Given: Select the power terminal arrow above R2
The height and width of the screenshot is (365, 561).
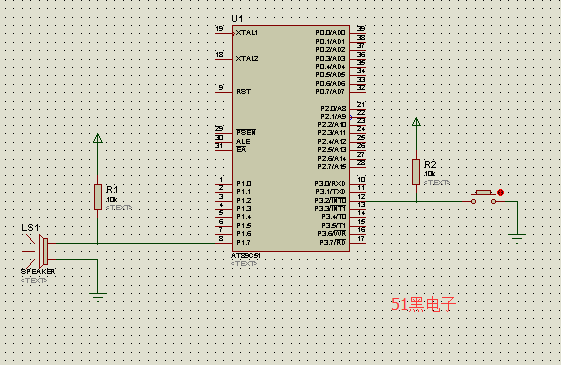Looking at the screenshot, I should coord(416,122).
